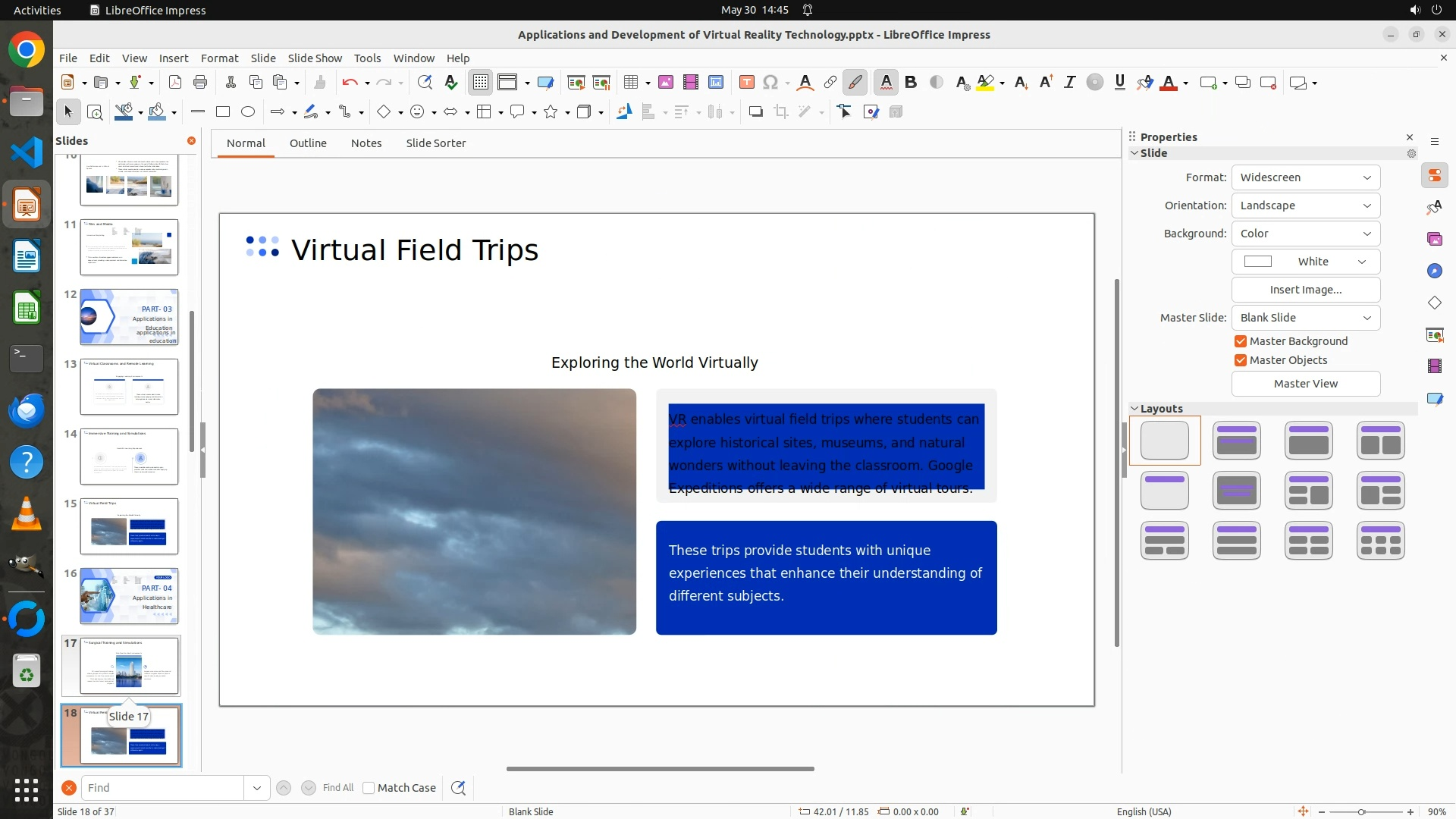Open the White background color picker
The image size is (1456, 819).
tap(1305, 262)
